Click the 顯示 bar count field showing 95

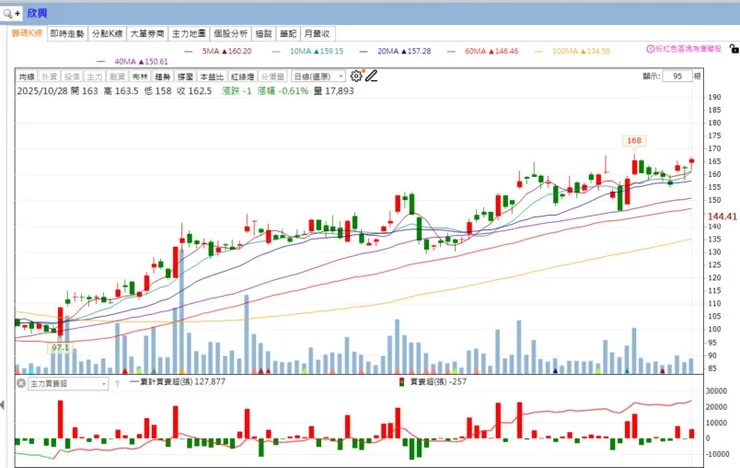[677, 76]
